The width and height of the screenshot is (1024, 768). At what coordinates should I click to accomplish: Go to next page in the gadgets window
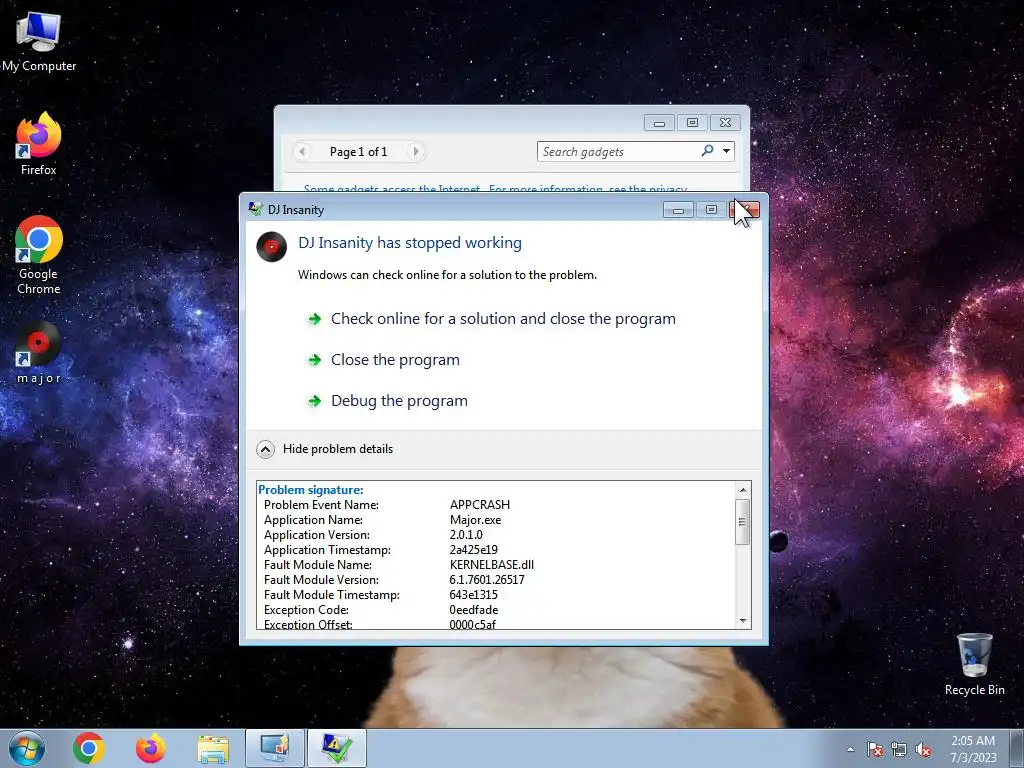415,152
